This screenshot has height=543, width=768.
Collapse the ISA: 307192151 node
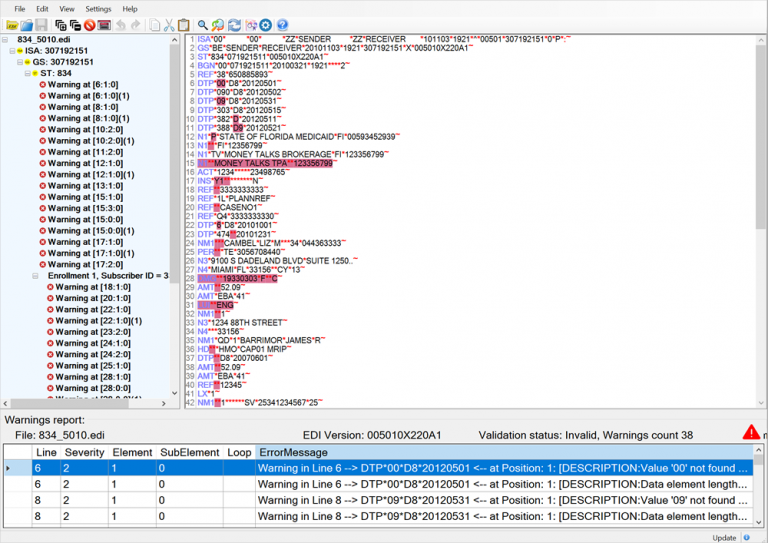click(x=12, y=51)
